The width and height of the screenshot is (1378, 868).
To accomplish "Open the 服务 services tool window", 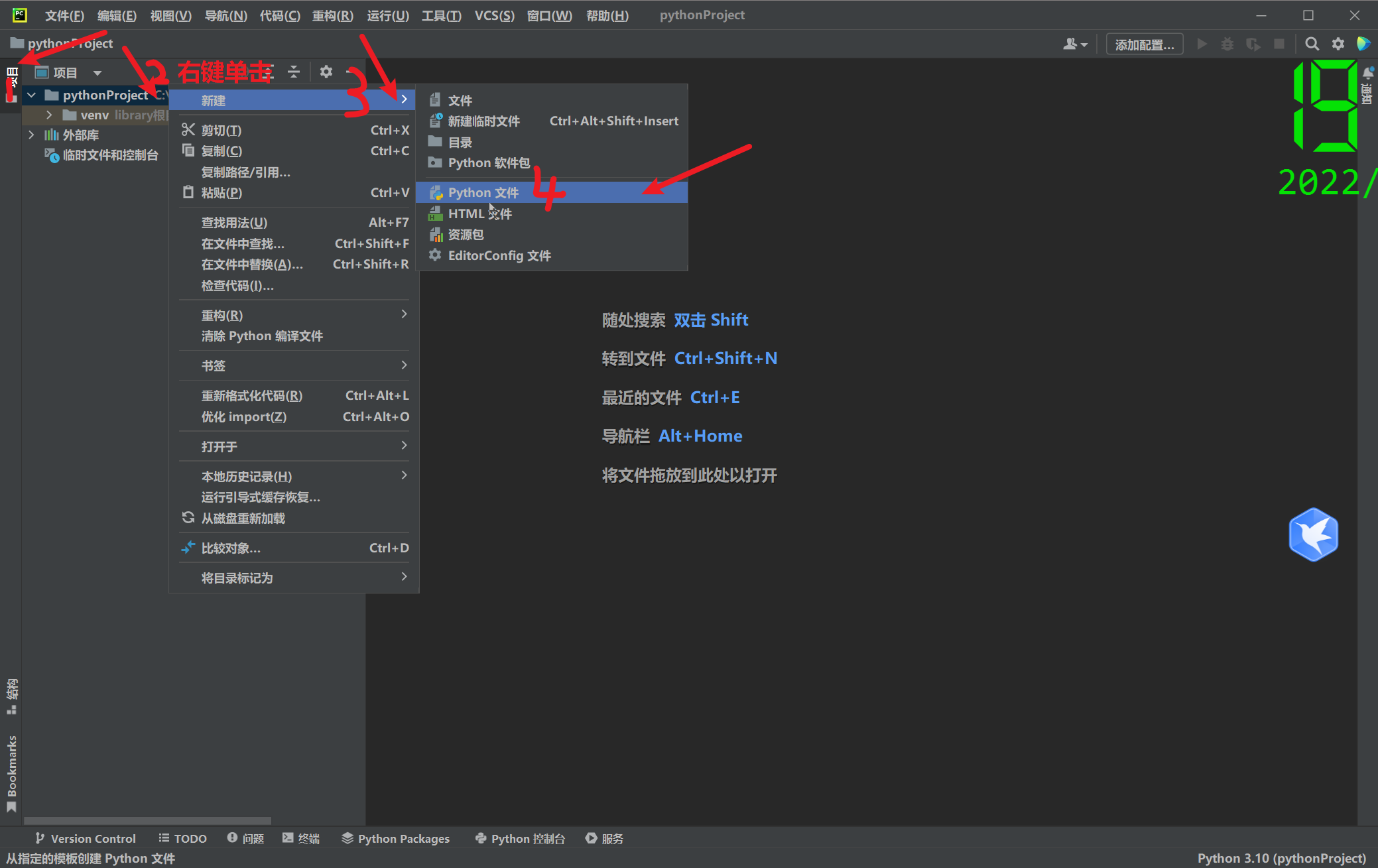I will pos(604,838).
